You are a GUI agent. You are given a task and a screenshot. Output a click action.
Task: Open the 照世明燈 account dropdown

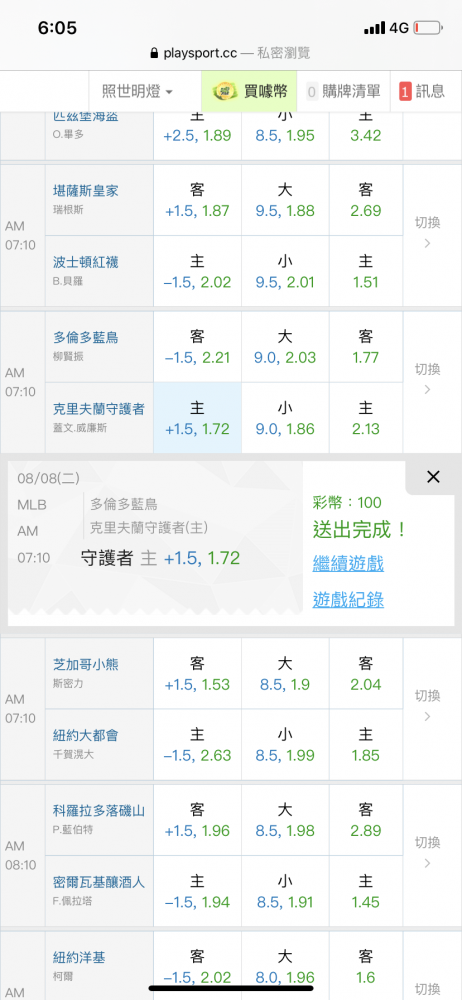coord(138,91)
